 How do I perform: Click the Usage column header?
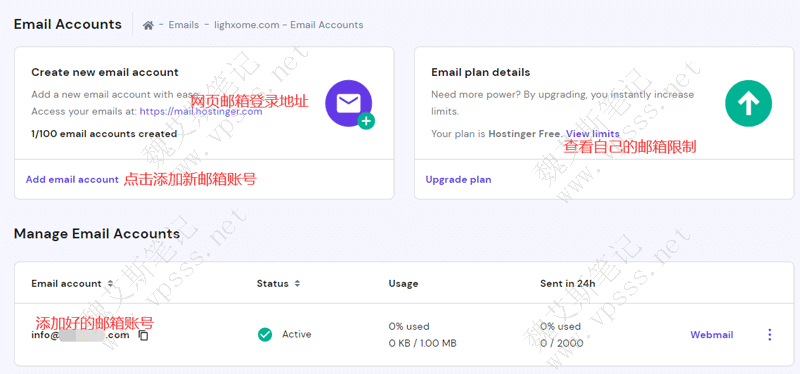pyautogui.click(x=403, y=284)
